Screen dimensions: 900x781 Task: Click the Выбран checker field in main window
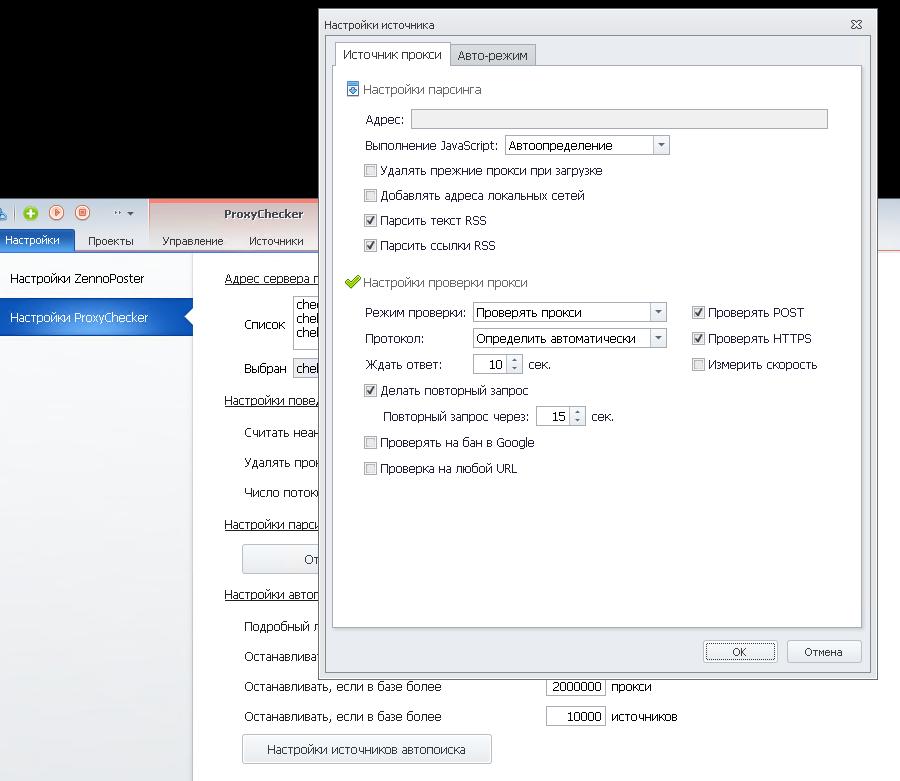[306, 368]
